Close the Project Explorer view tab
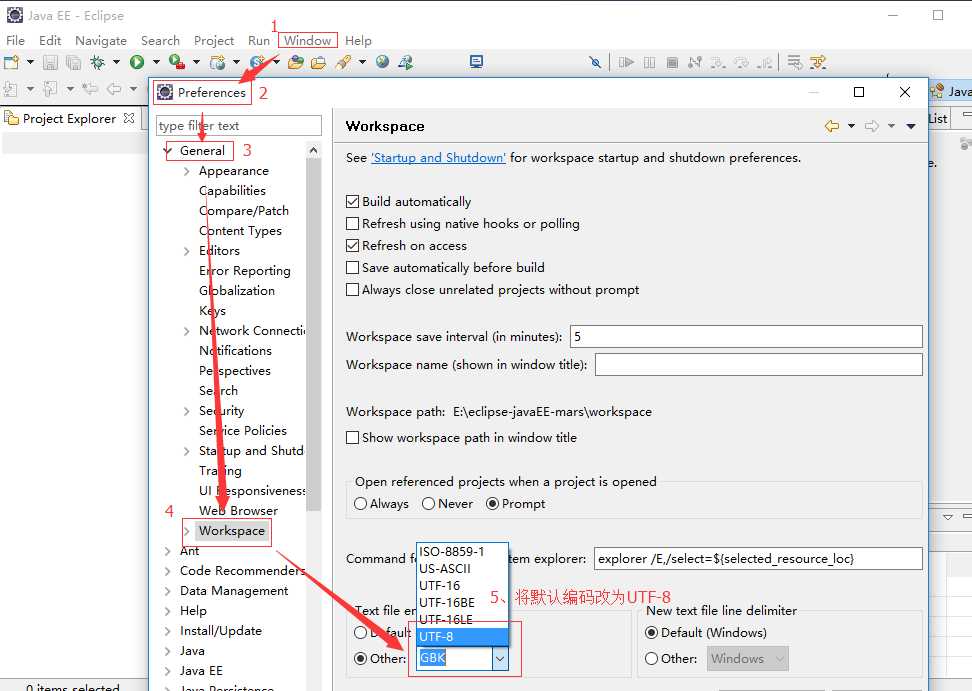The height and width of the screenshot is (691, 972). pyautogui.click(x=129, y=118)
